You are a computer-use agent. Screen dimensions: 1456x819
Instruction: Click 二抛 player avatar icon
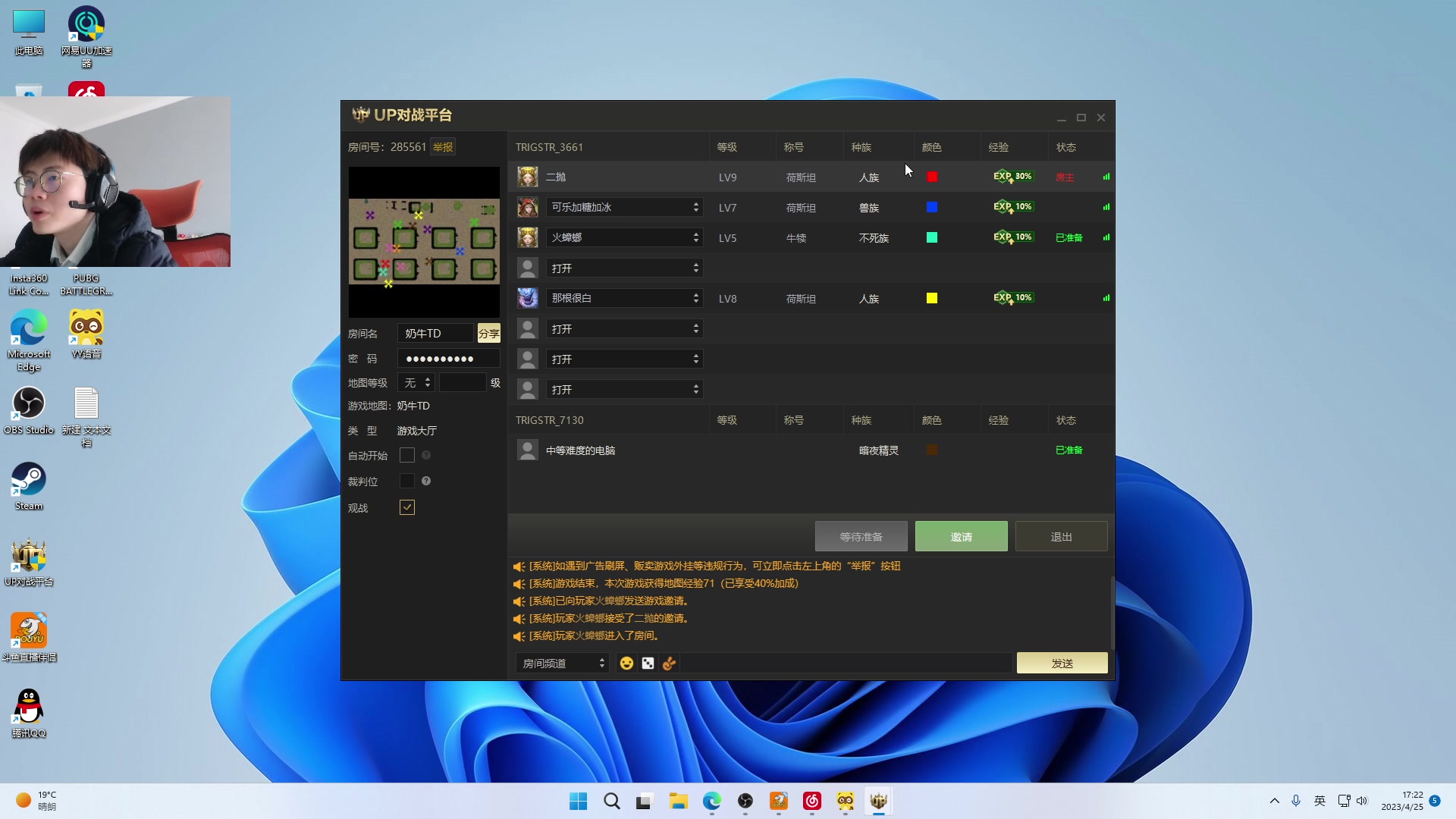click(x=528, y=177)
